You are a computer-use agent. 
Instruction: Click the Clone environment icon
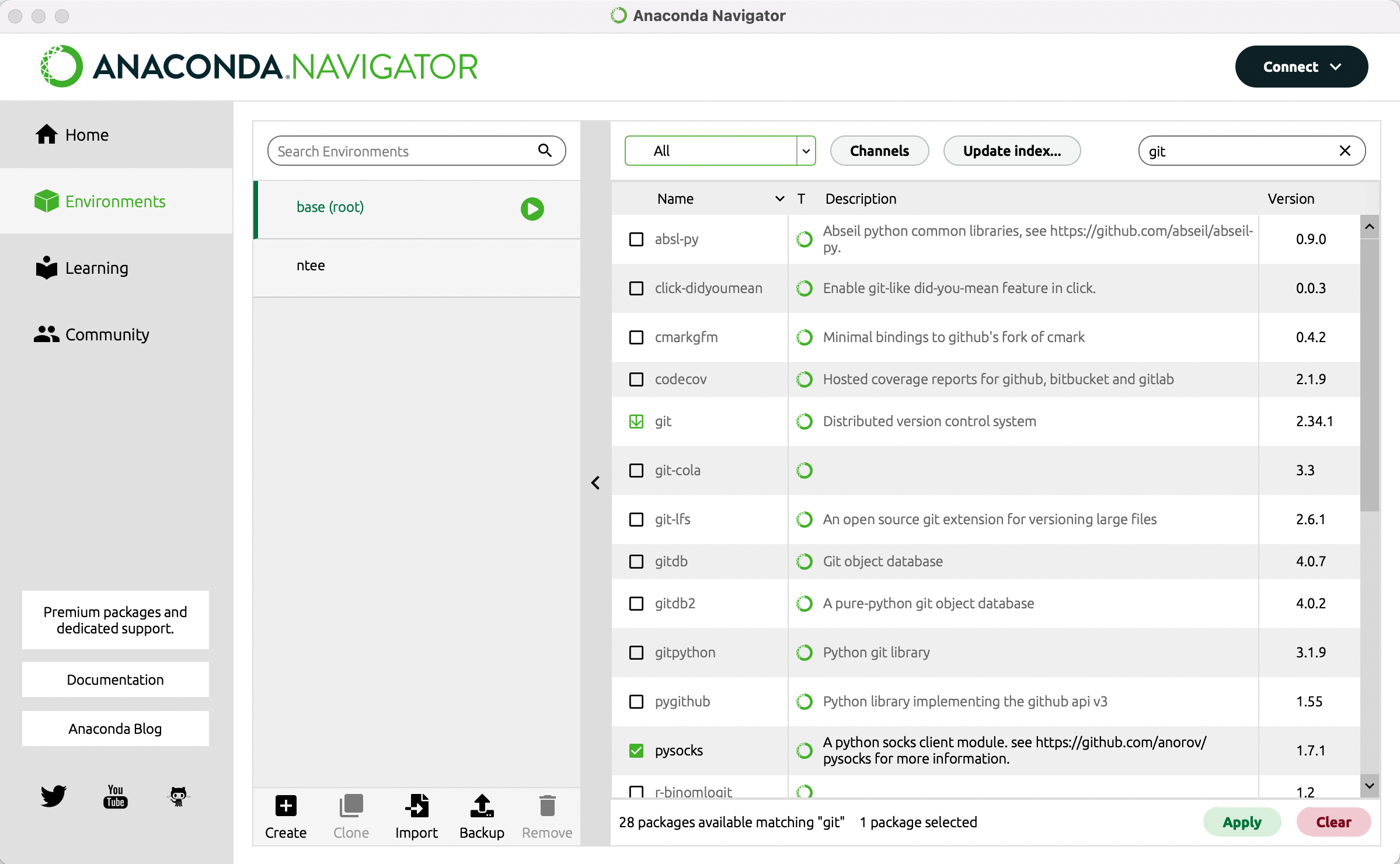tap(351, 806)
